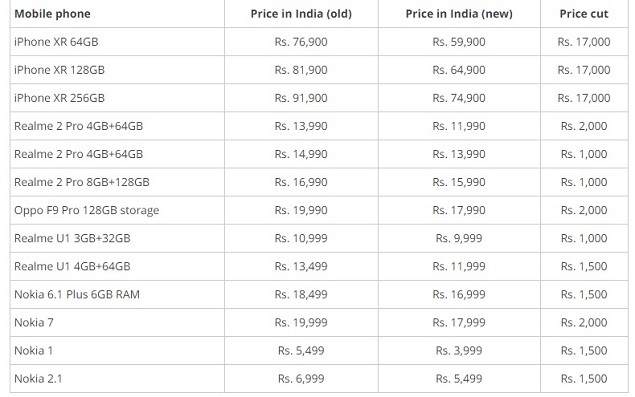Click the Mobile phone column header
This screenshot has width=635, height=397.
pyautogui.click(x=52, y=14)
